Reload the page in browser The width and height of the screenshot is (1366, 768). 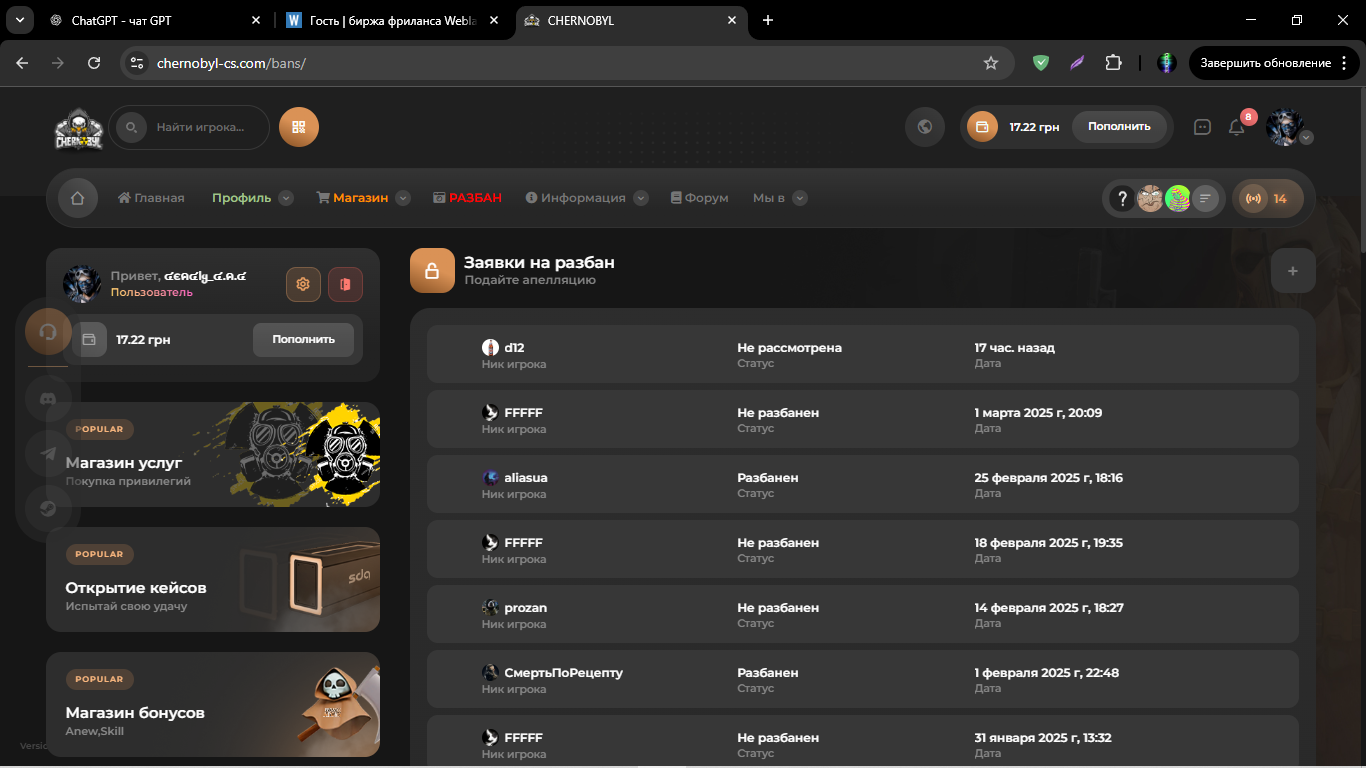click(x=94, y=63)
